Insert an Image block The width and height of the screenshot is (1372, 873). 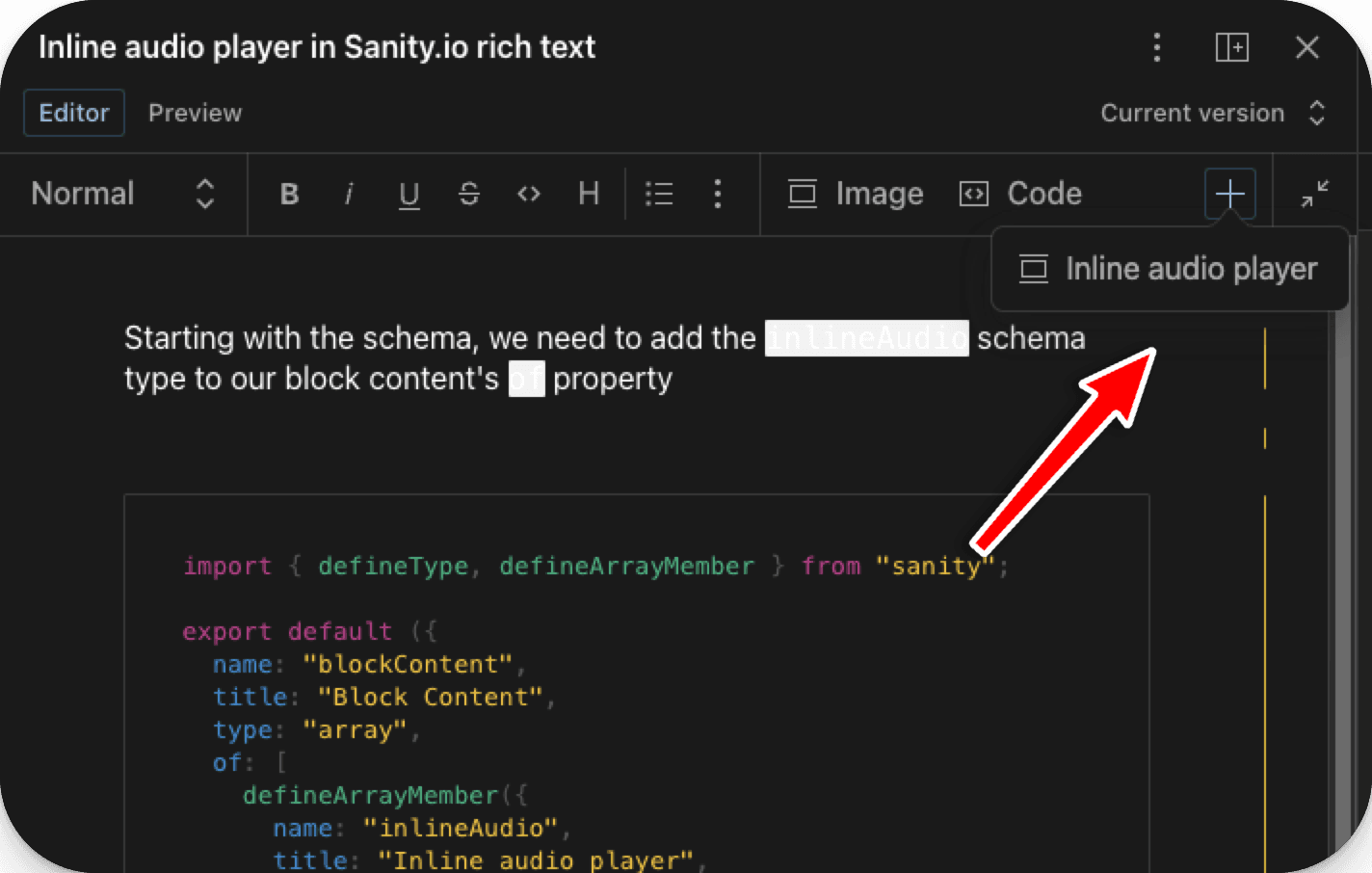tap(856, 195)
